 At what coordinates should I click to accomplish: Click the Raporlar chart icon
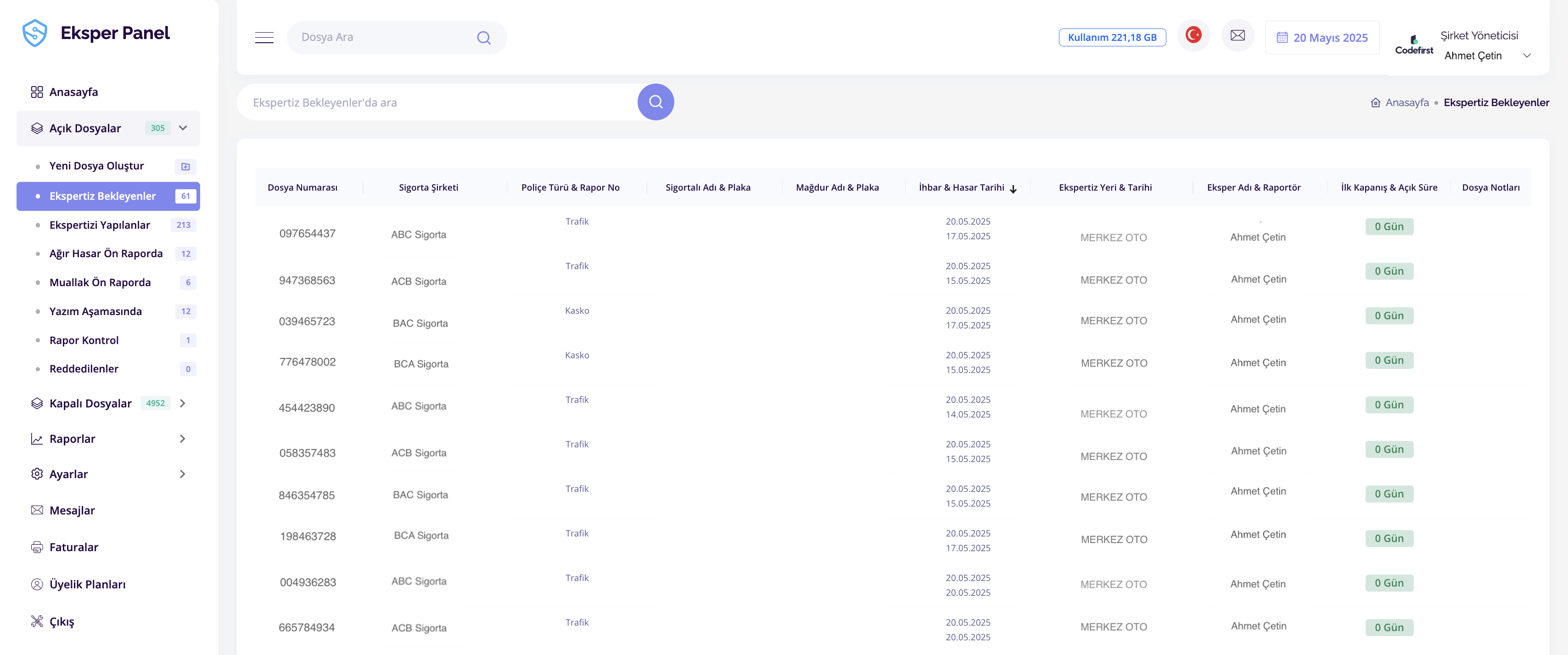point(37,439)
